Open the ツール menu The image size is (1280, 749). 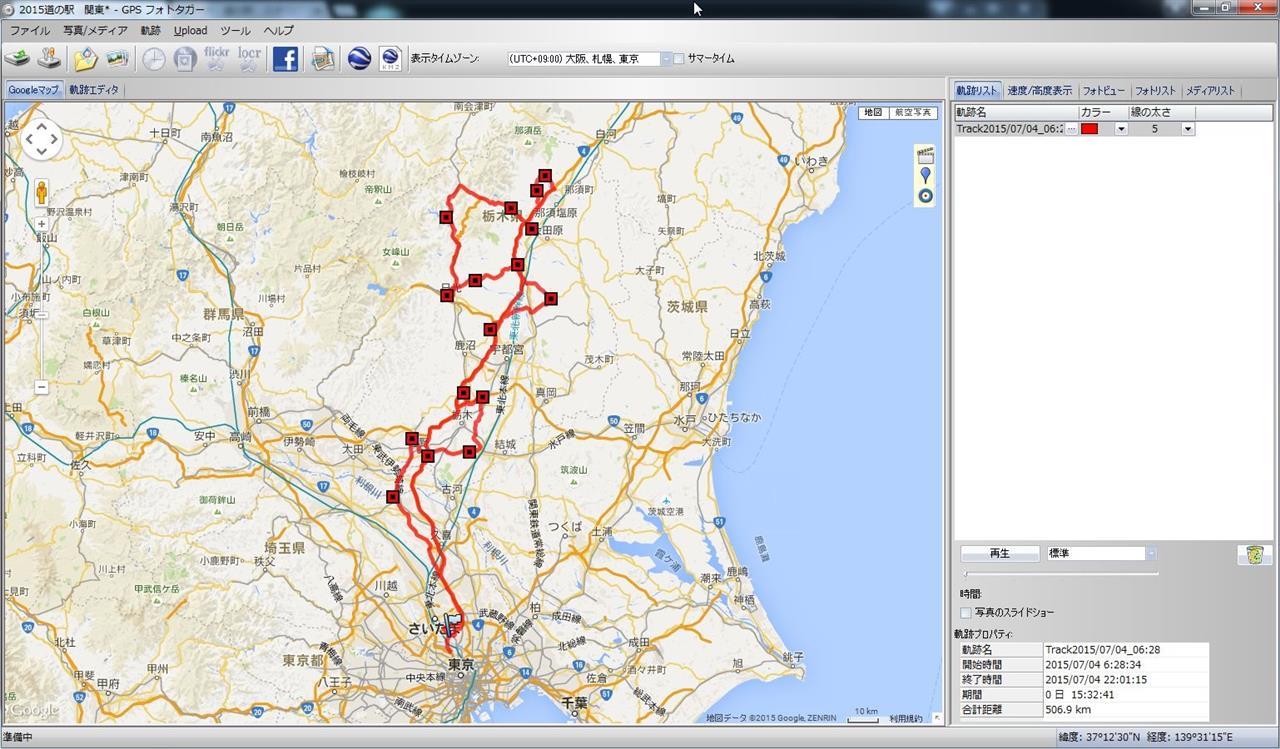(235, 31)
